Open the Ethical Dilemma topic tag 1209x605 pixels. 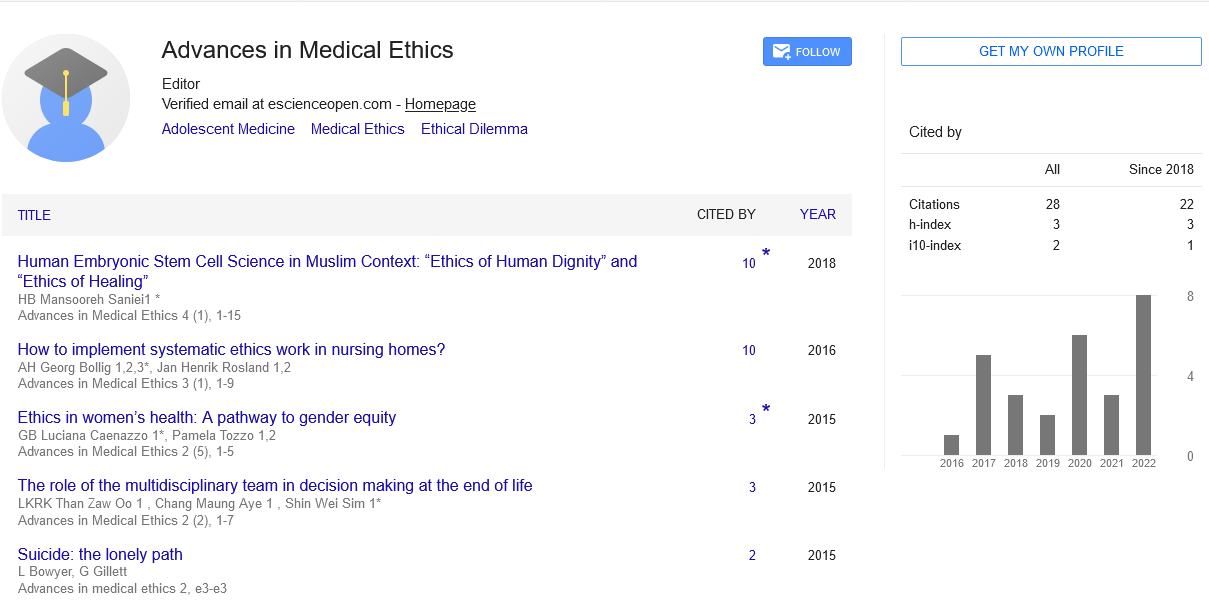coord(474,129)
